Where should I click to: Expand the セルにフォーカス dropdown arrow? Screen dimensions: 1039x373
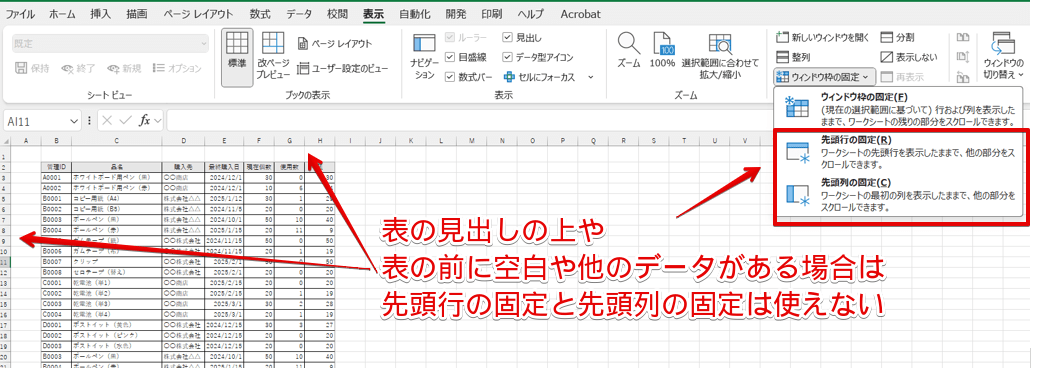[x=590, y=77]
